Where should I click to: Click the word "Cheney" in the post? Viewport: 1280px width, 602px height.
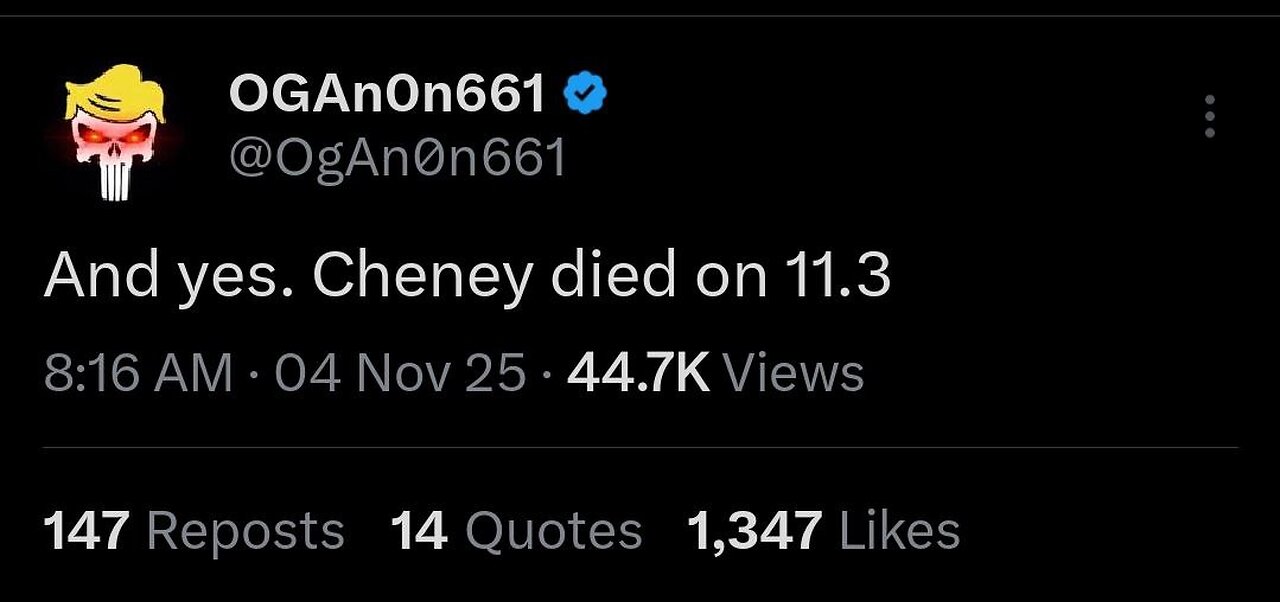coord(422,274)
